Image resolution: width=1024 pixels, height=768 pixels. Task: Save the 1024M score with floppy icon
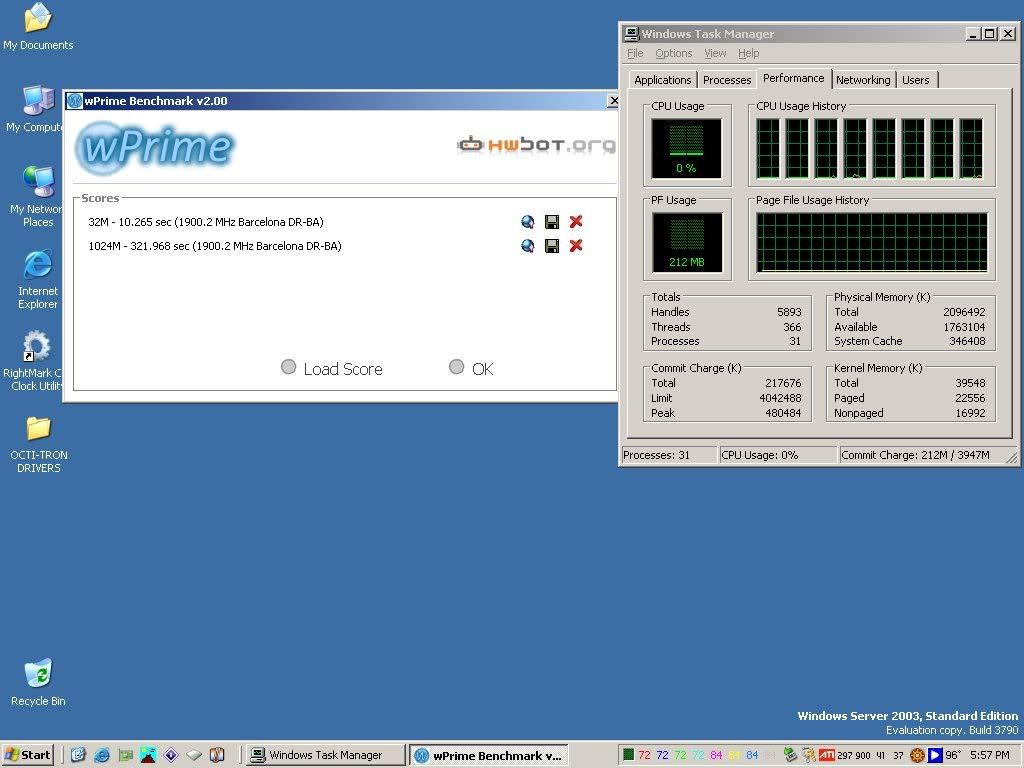tap(552, 246)
